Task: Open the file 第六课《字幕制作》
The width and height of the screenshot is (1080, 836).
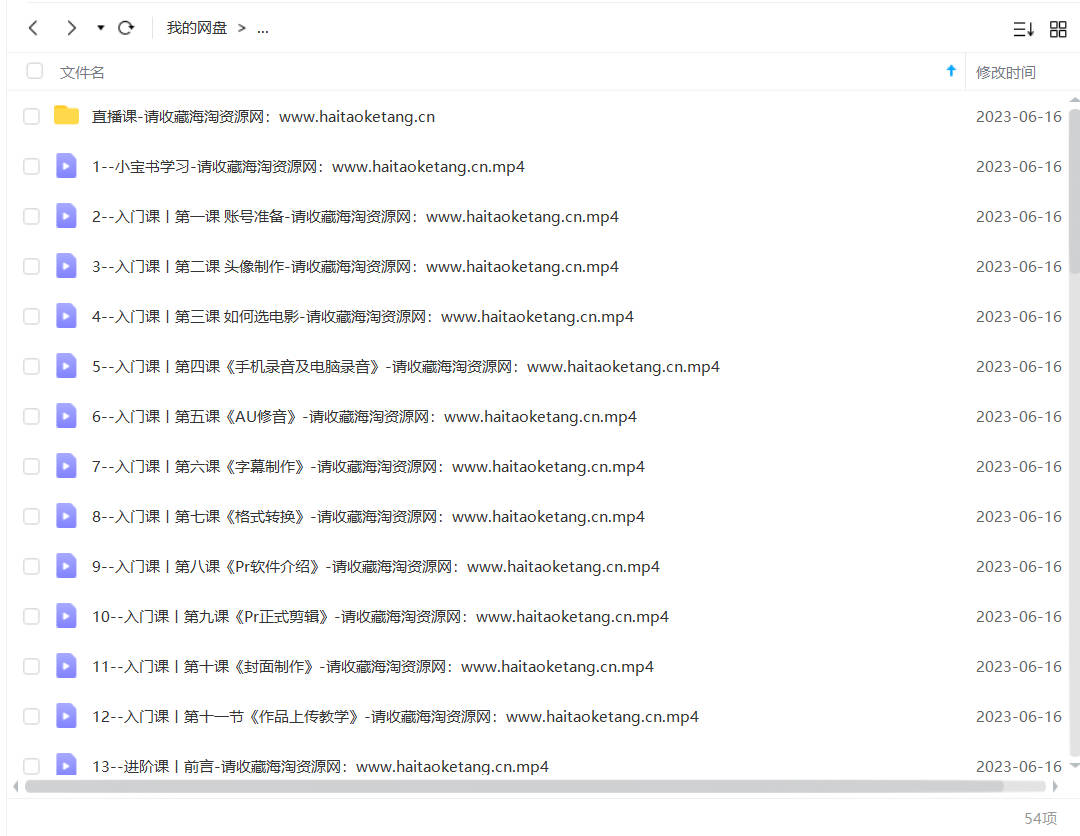Action: 368,467
